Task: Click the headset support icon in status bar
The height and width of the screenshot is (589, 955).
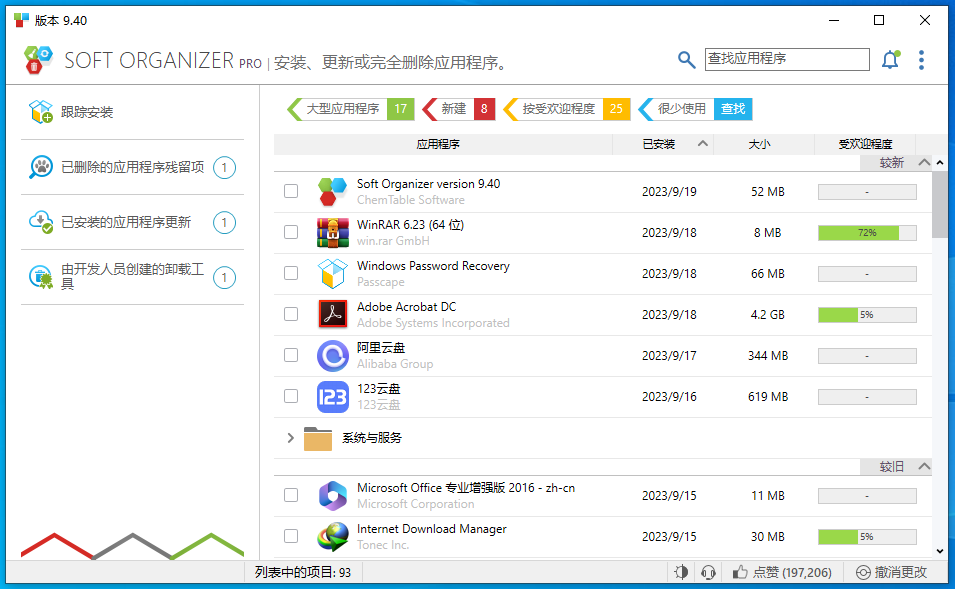Action: click(708, 573)
